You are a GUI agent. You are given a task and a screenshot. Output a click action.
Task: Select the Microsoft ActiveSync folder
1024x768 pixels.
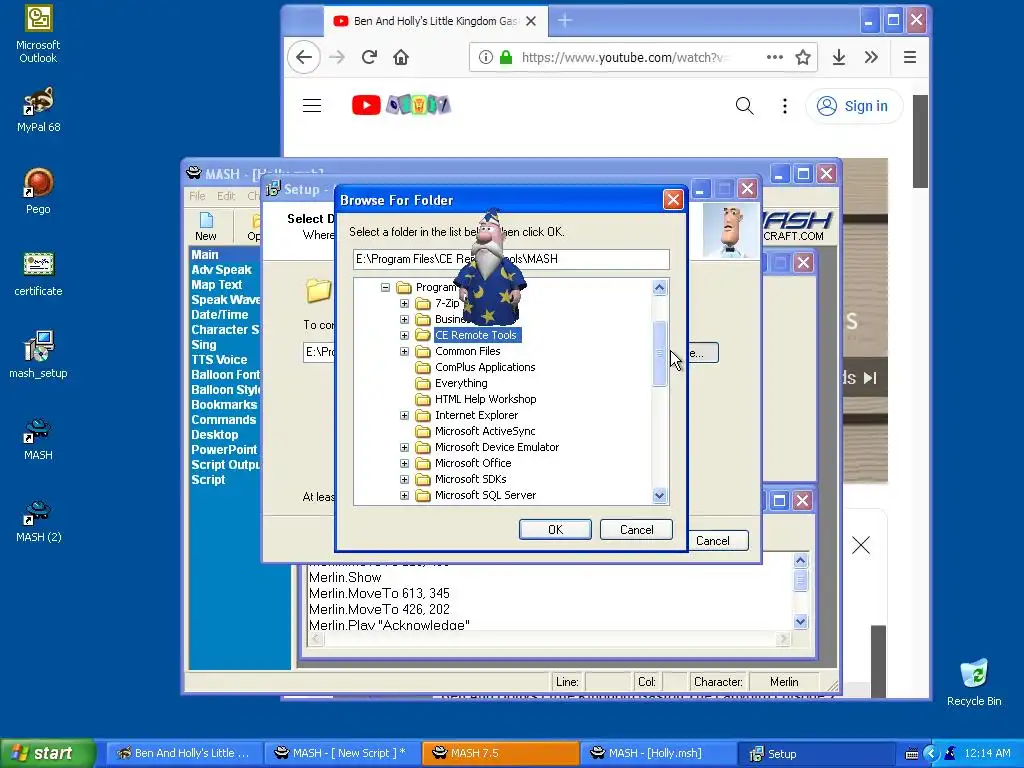(x=485, y=431)
